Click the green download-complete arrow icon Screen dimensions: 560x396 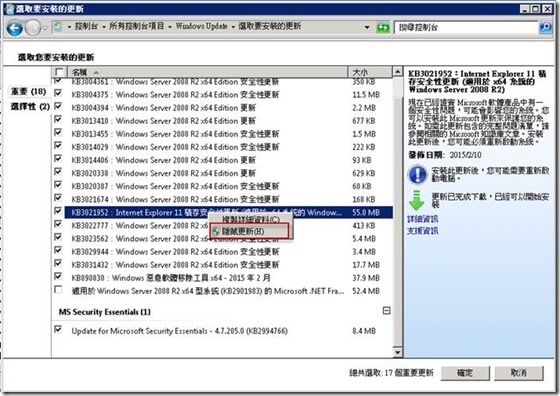coord(416,201)
